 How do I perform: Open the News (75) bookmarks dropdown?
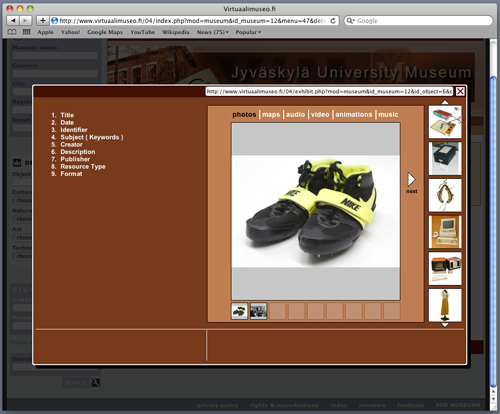click(213, 32)
